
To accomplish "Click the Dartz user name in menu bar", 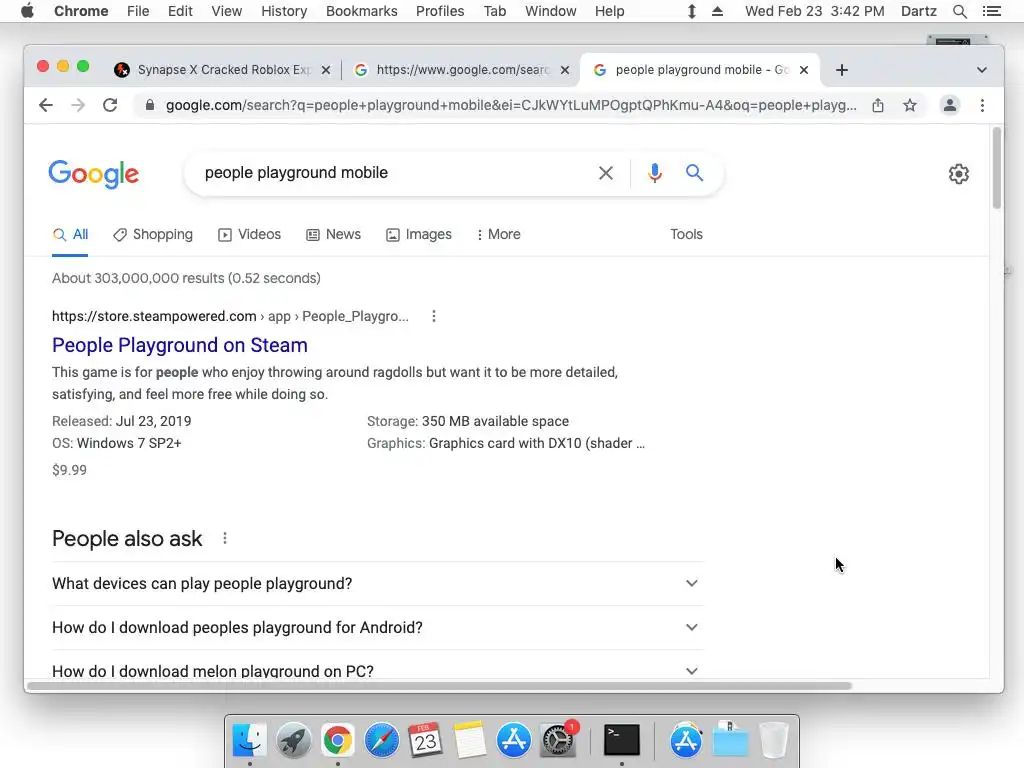I will pyautogui.click(x=918, y=11).
